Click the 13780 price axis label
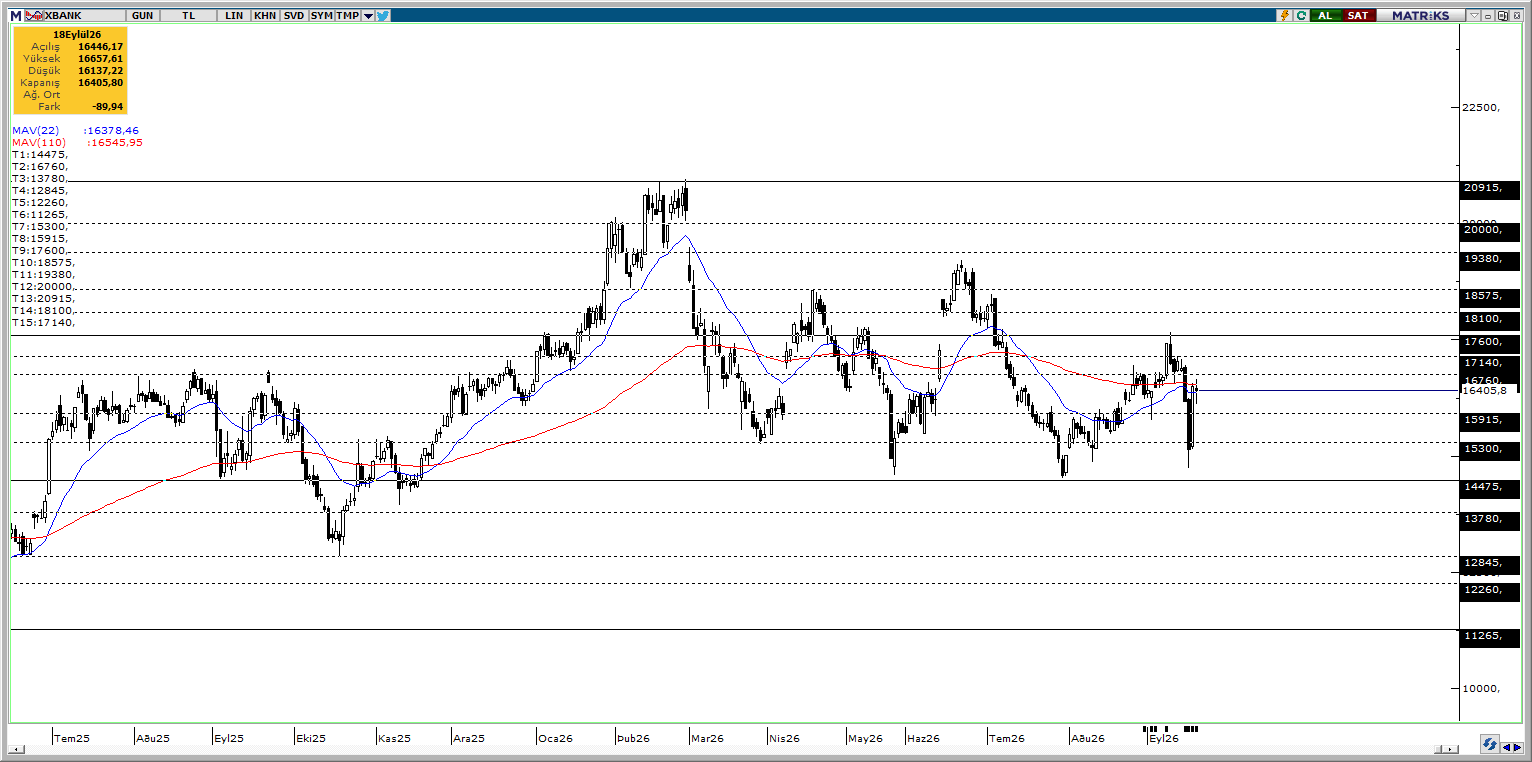This screenshot has height=762, width=1532. 1490,519
